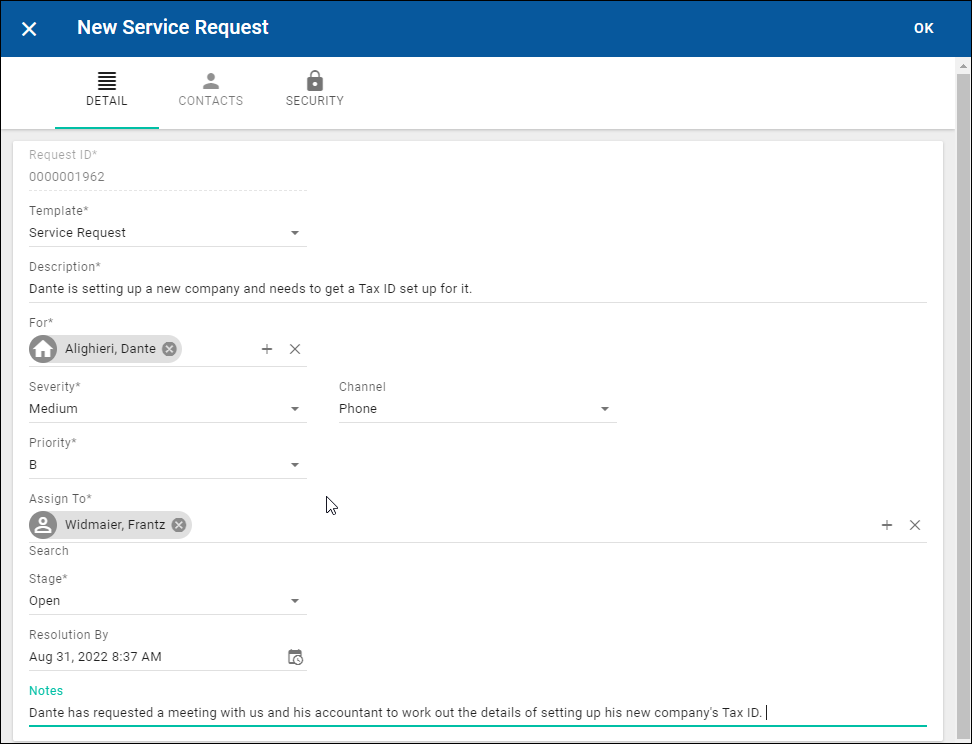This screenshot has height=744, width=972.
Task: Remove Alighieri, Dante chip from For field
Action: click(169, 349)
